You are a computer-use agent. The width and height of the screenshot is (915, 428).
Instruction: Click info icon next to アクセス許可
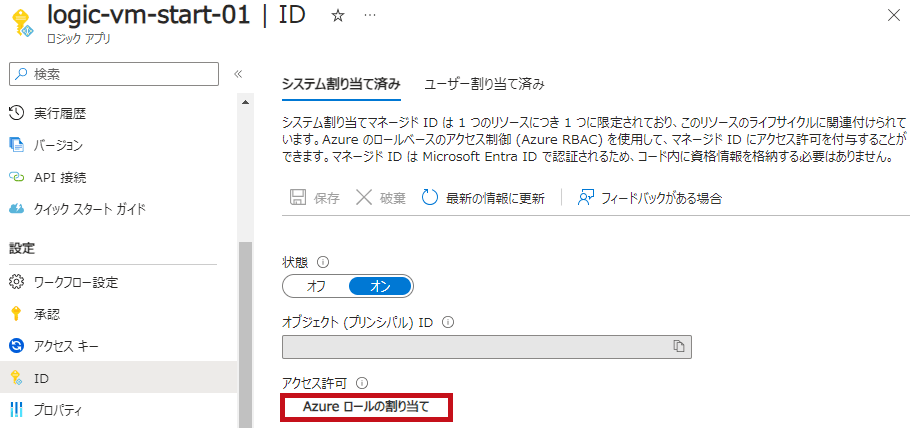pos(362,383)
